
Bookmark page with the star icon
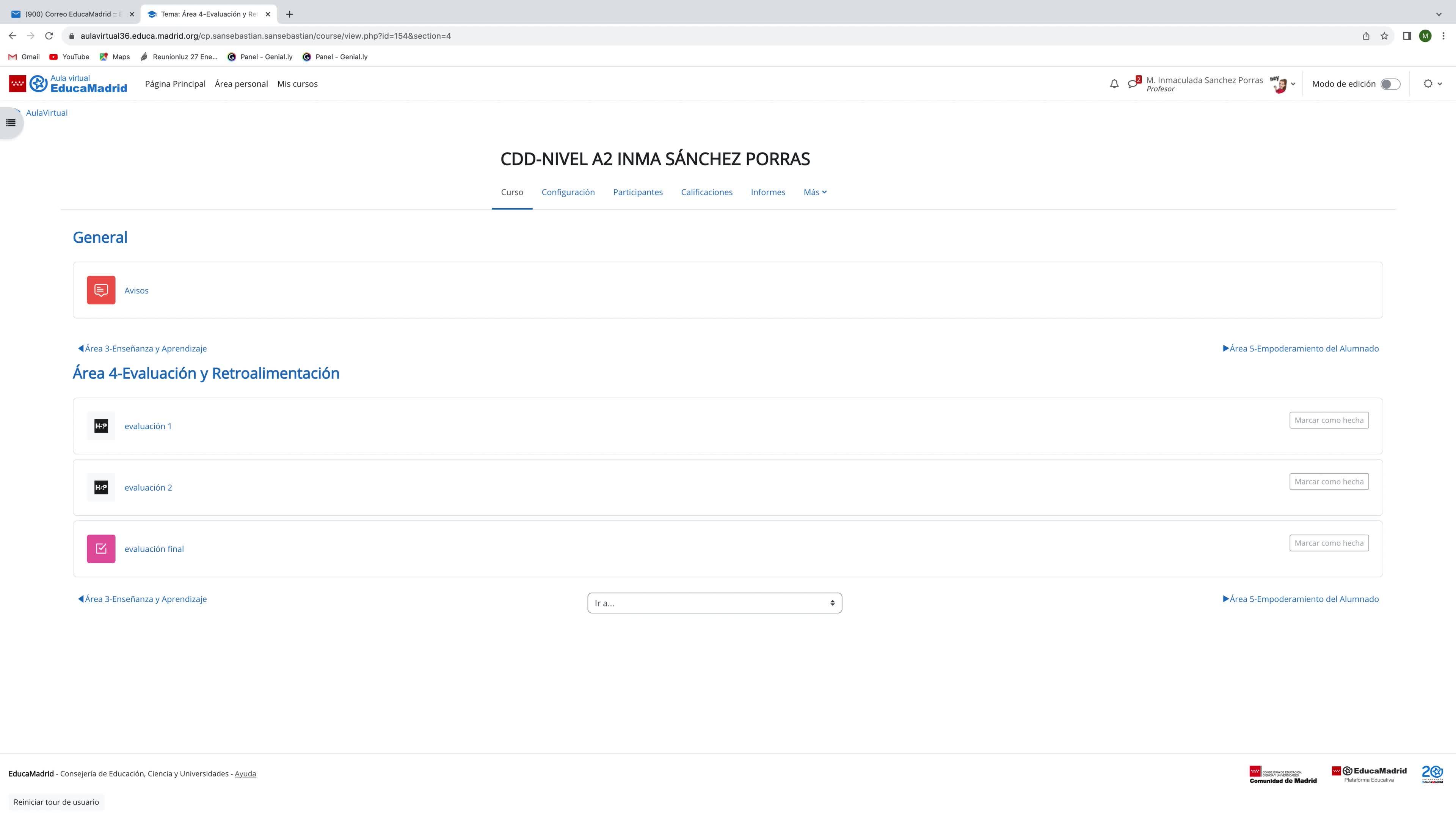(x=1384, y=36)
